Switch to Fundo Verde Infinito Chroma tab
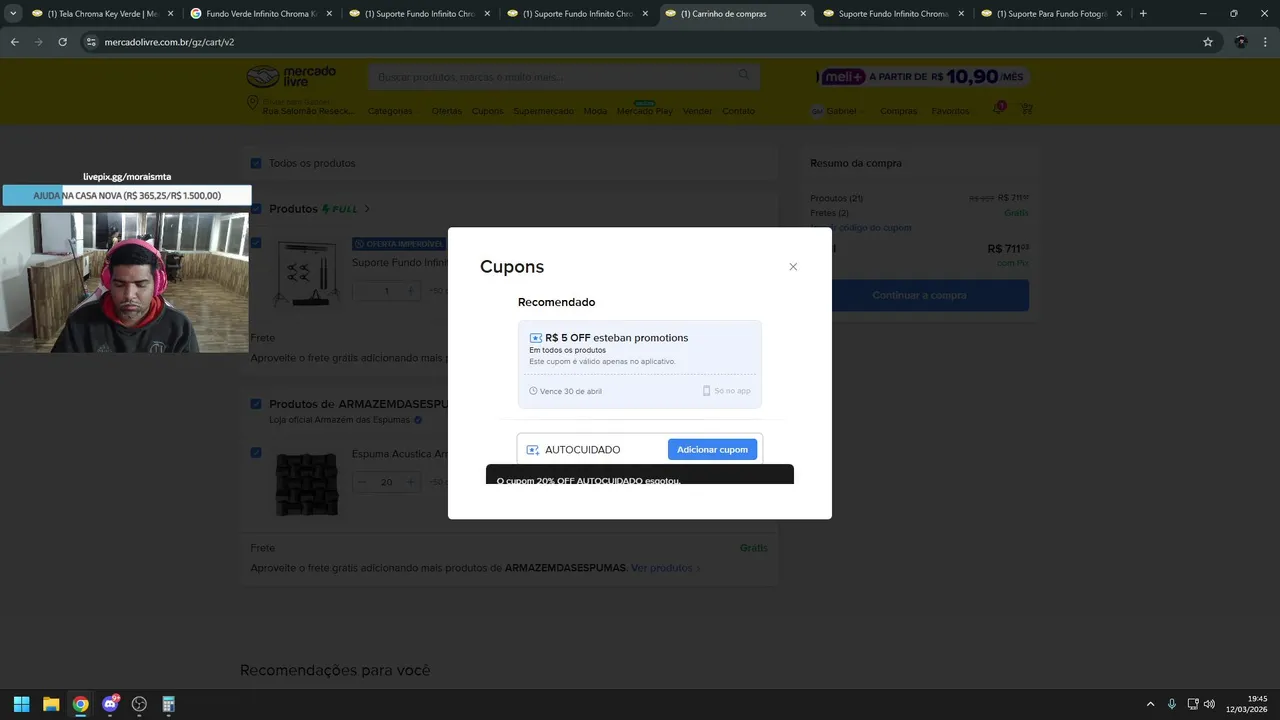 [x=260, y=14]
